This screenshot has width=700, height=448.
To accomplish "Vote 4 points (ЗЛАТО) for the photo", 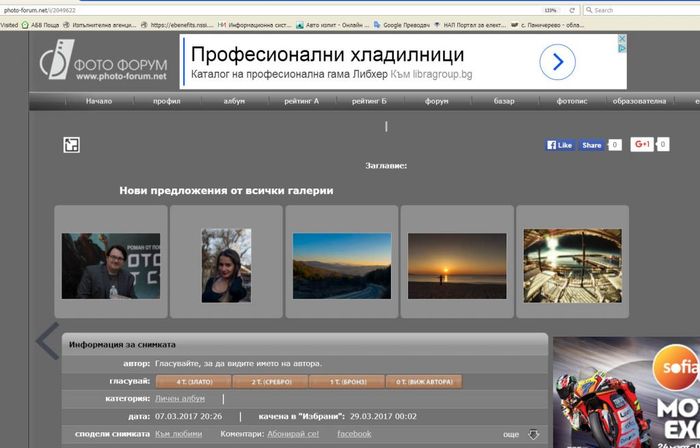I will pyautogui.click(x=193, y=381).
